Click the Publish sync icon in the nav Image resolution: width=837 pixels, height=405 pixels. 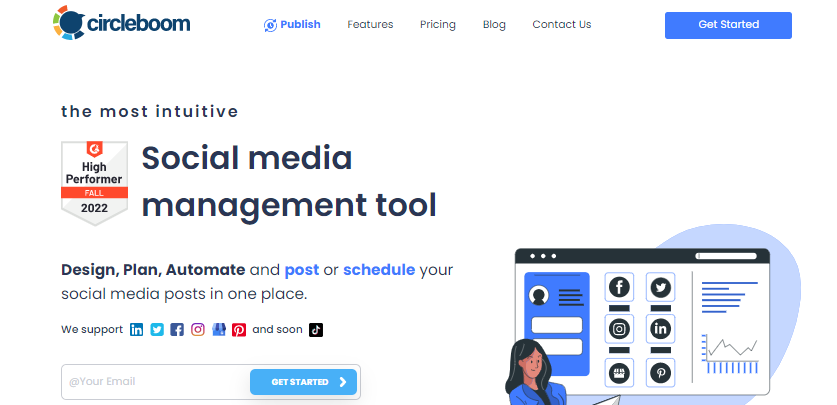coord(270,25)
